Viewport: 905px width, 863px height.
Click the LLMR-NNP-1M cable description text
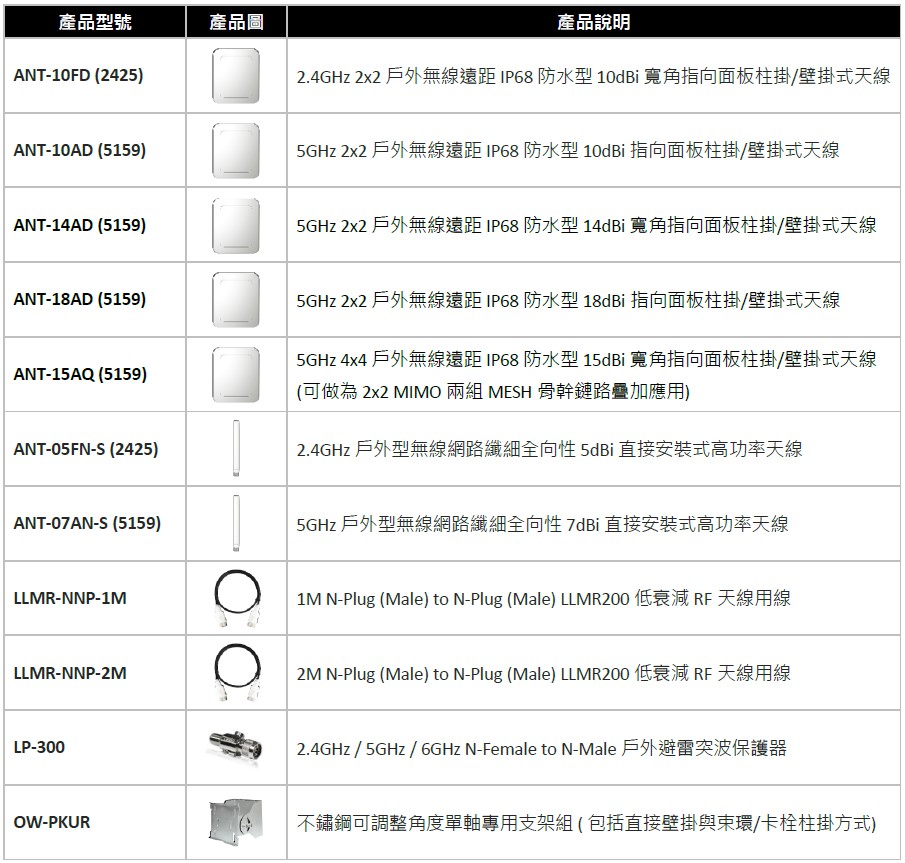pyautogui.click(x=543, y=598)
